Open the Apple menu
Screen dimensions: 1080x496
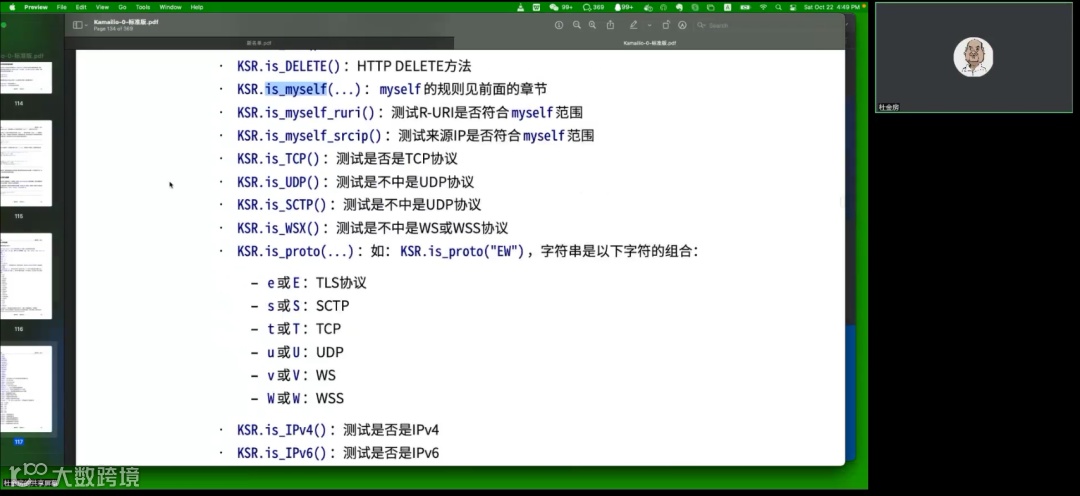pos(12,7)
